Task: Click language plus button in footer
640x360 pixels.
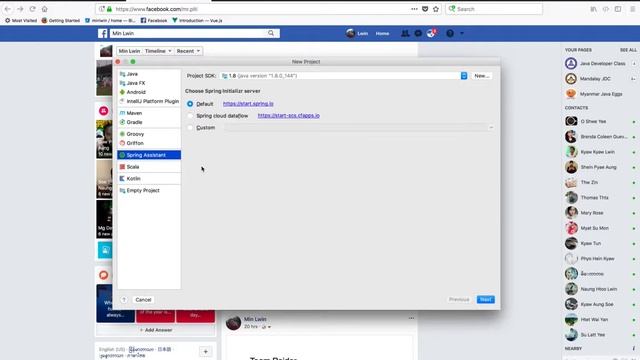Action: click(x=205, y=352)
